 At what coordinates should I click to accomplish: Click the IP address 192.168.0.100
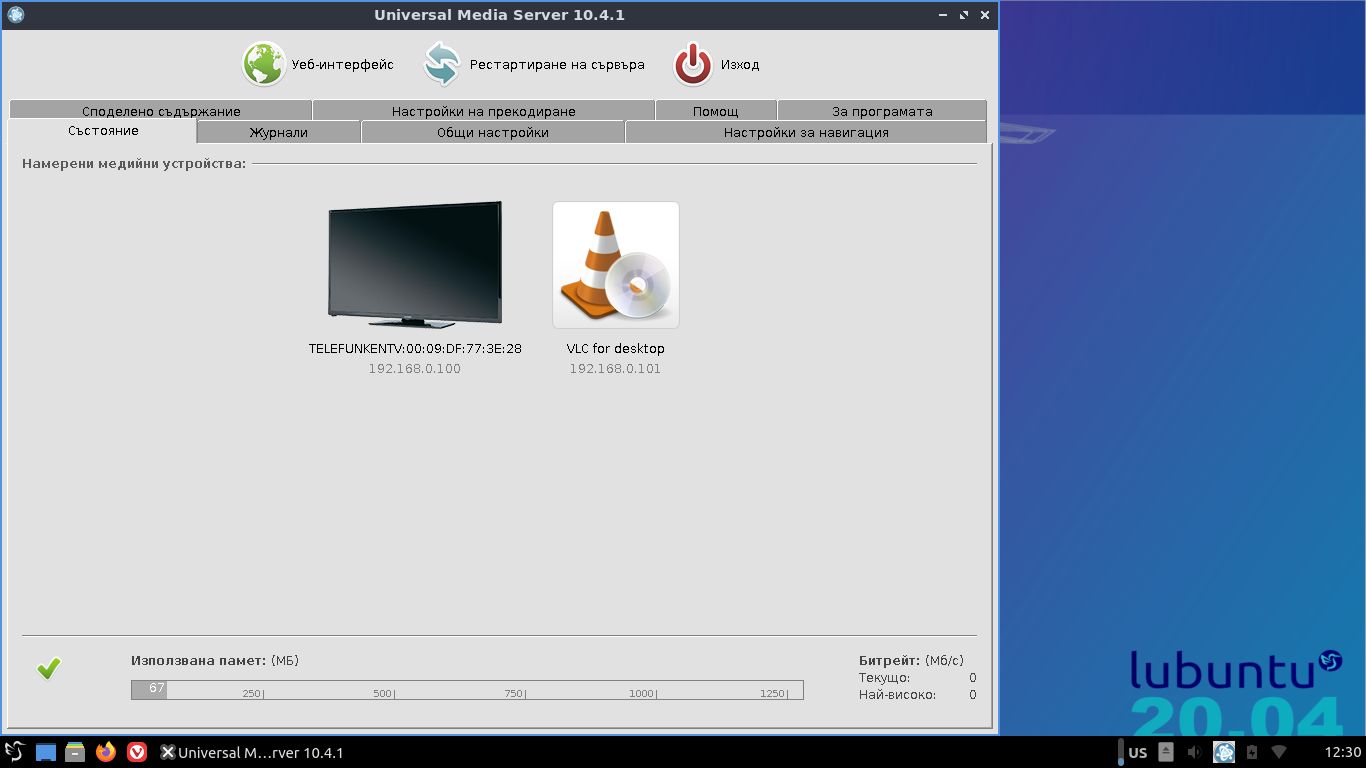tap(415, 369)
